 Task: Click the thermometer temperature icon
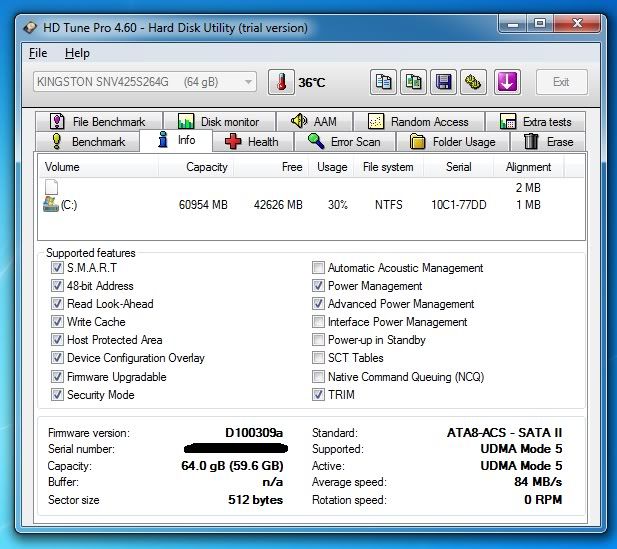pos(281,82)
